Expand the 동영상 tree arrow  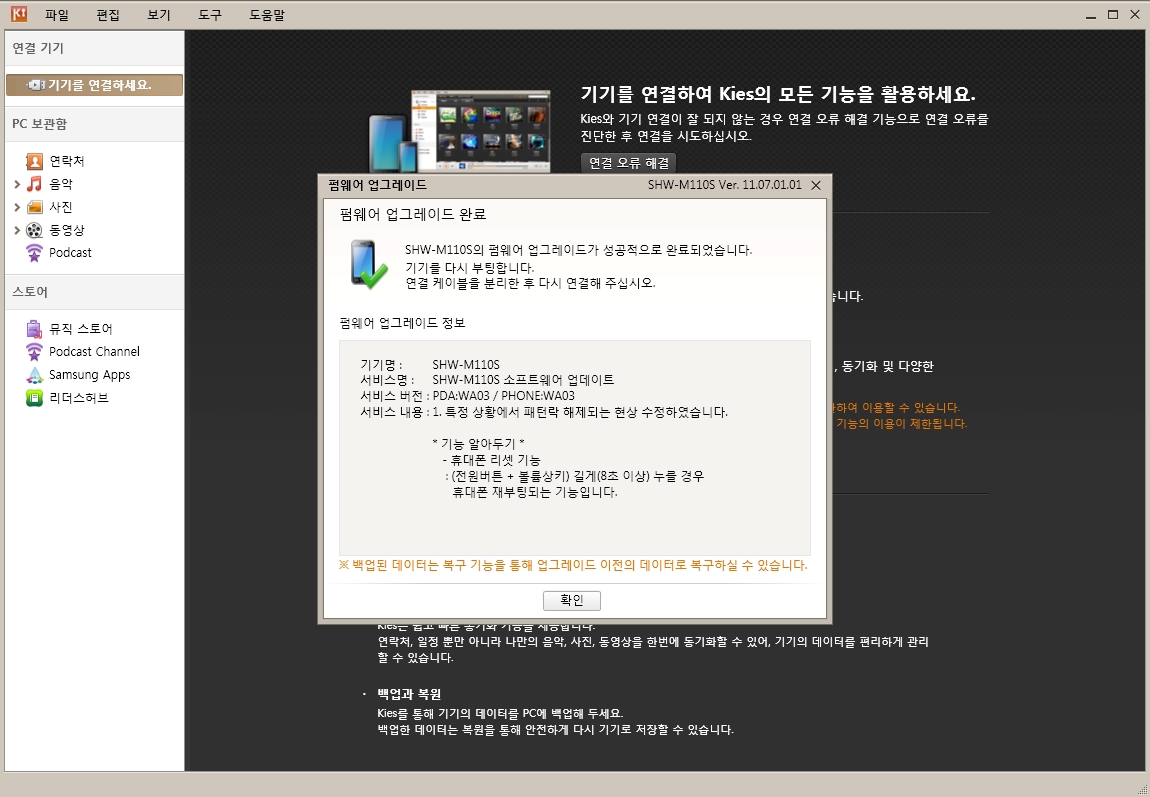(17, 230)
